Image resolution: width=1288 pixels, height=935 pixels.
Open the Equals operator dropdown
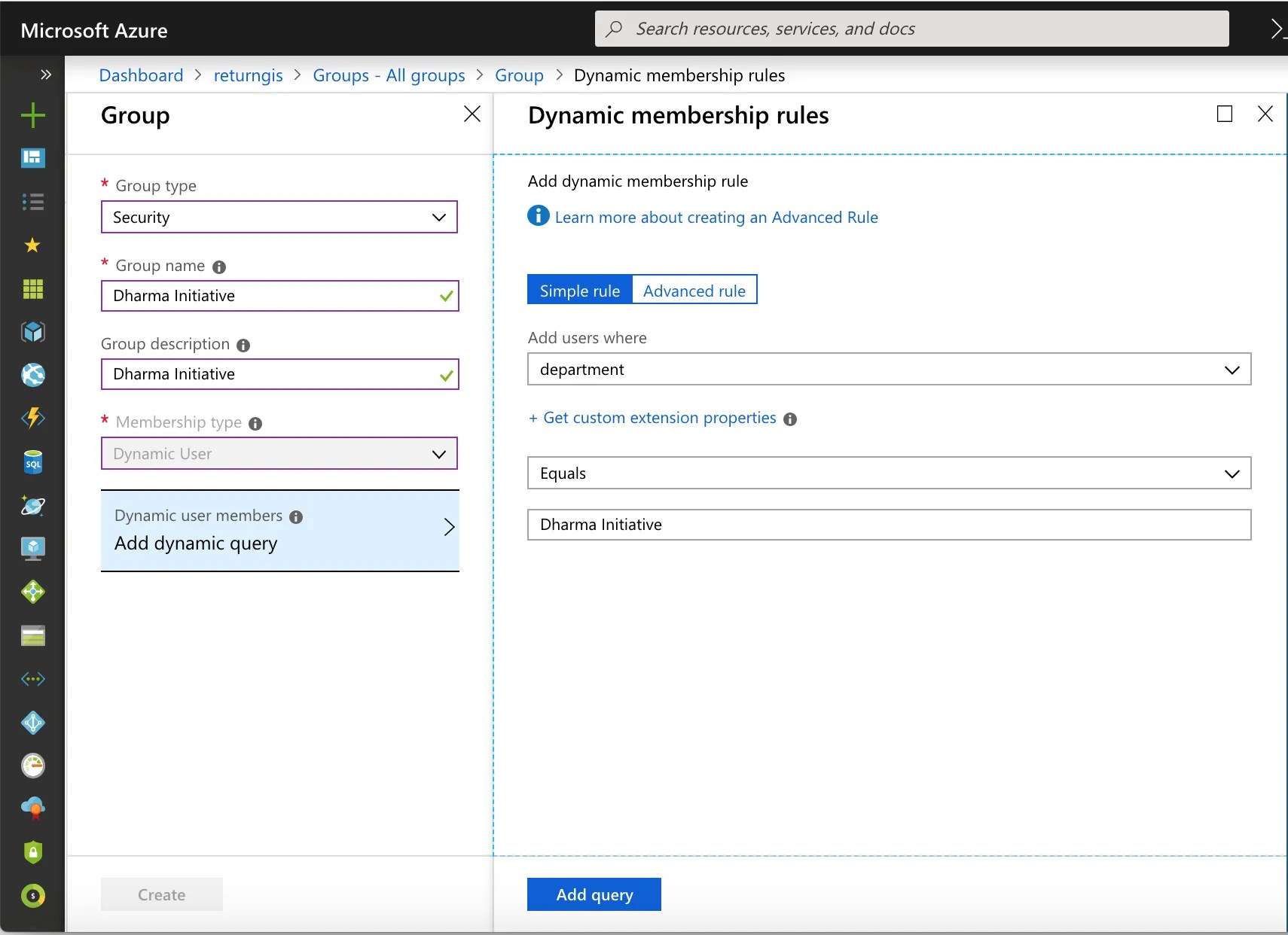(890, 473)
